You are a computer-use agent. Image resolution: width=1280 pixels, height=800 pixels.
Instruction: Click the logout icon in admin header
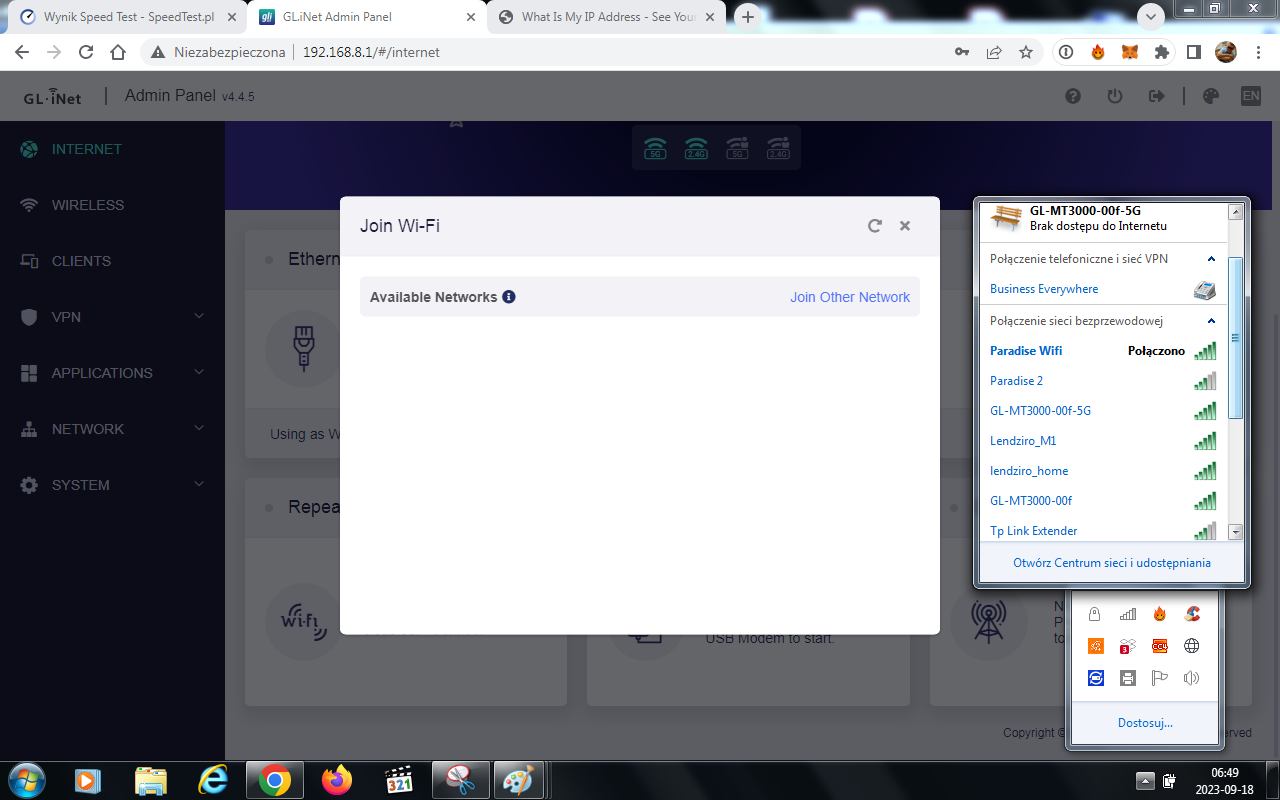coord(1157,96)
